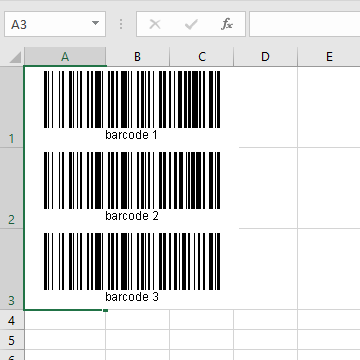Click the barcode 2 image
The width and height of the screenshot is (360, 360).
[132, 180]
